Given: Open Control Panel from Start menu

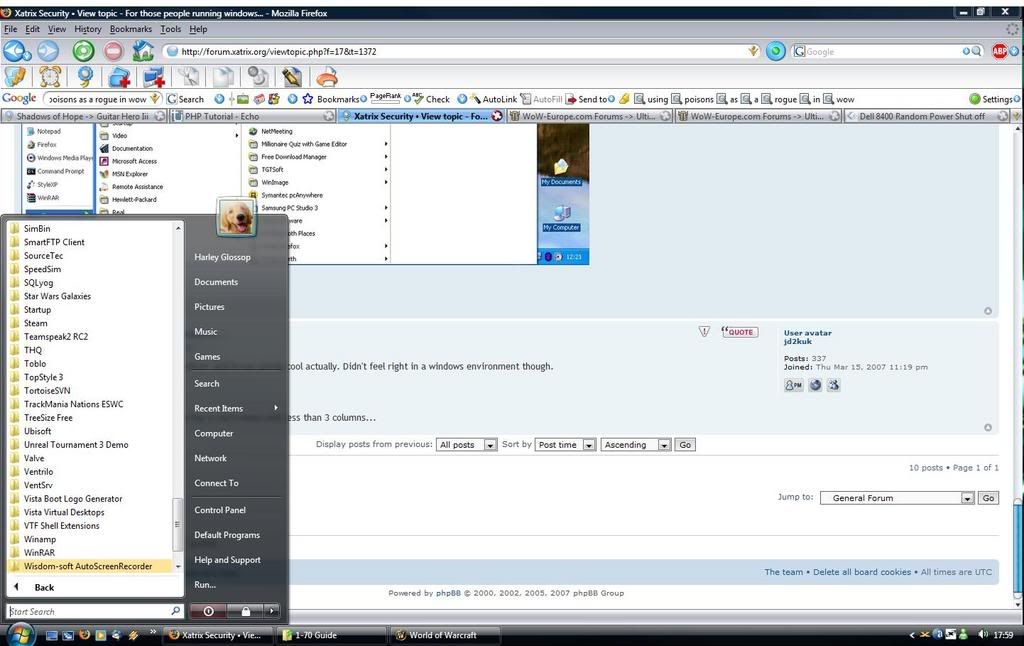Looking at the screenshot, I should coord(220,510).
